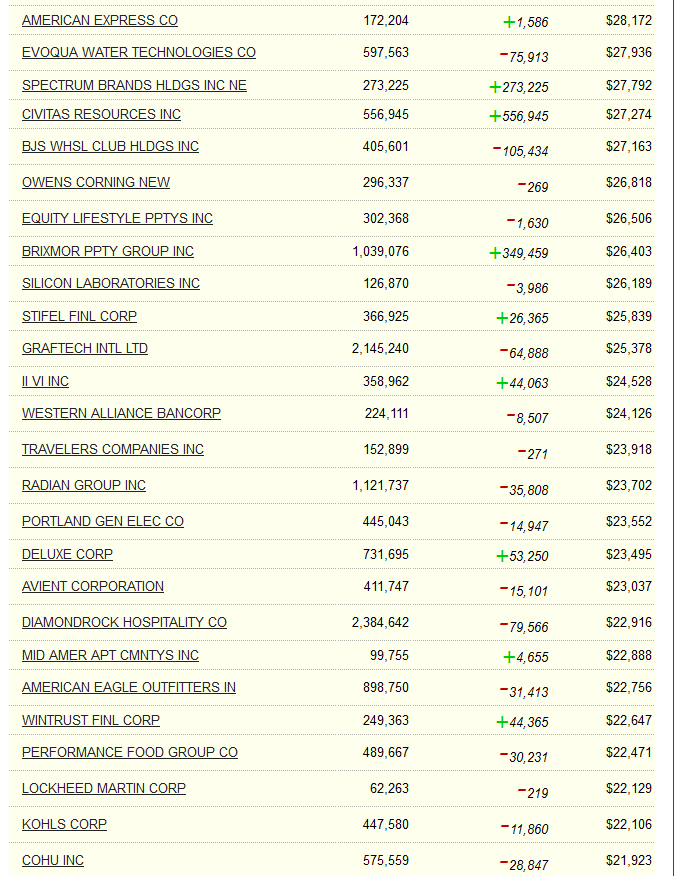Click the value $27,274

click(629, 115)
